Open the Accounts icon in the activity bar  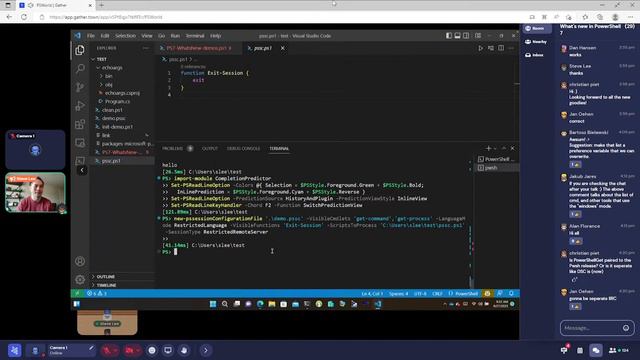pos(80,261)
